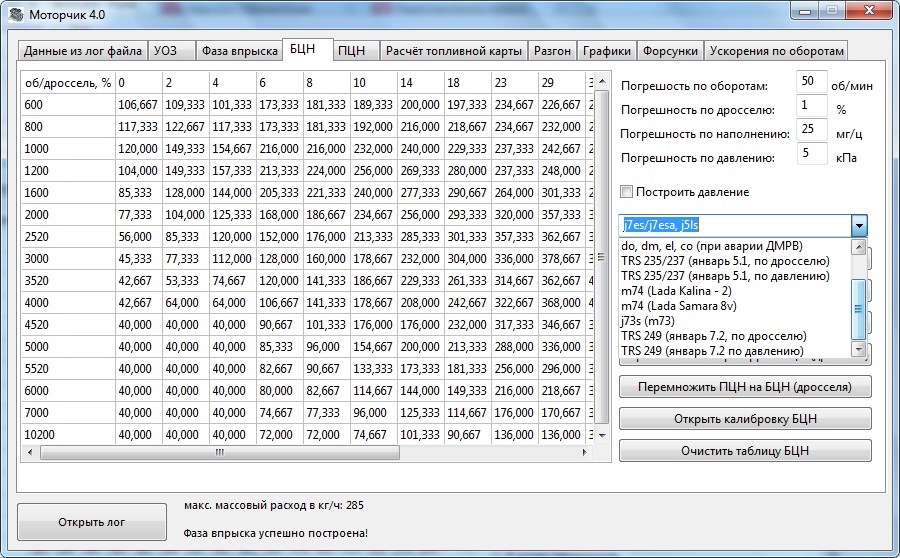Open the УОЗ tab
Image resolution: width=900 pixels, height=558 pixels.
pos(170,51)
